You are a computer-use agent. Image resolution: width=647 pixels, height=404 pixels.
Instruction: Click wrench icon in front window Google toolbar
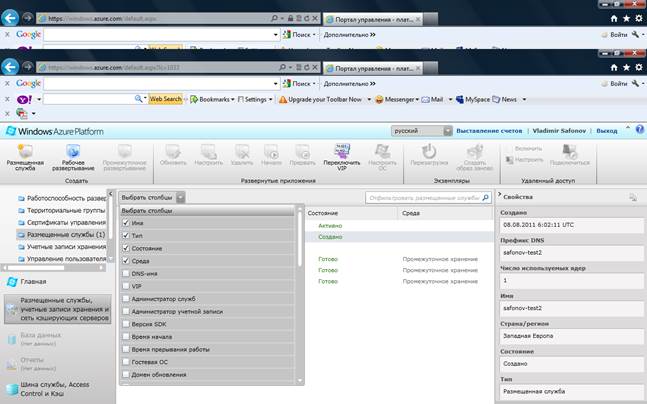tap(635, 83)
